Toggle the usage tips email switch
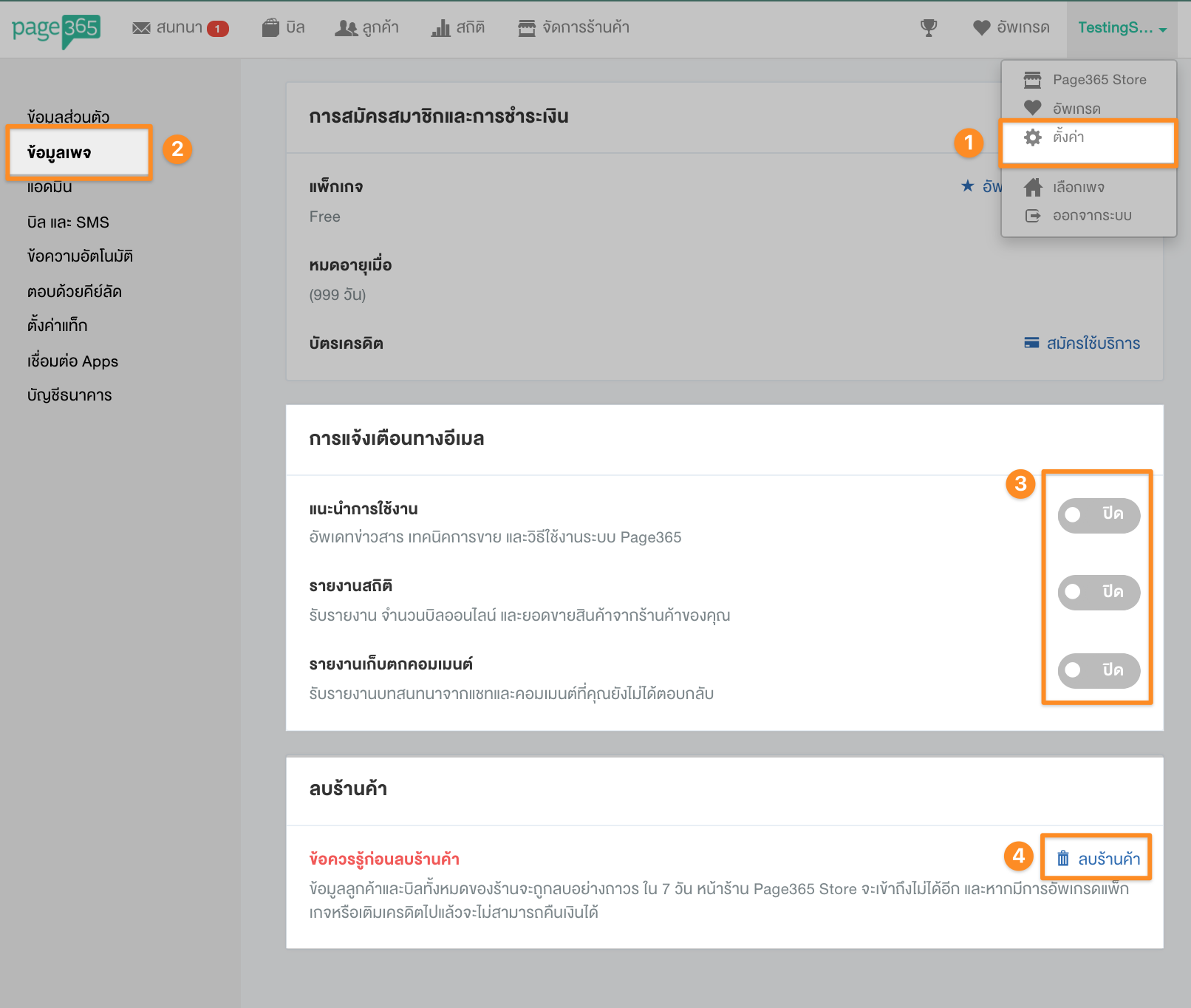Image resolution: width=1191 pixels, height=1008 pixels. (1098, 514)
